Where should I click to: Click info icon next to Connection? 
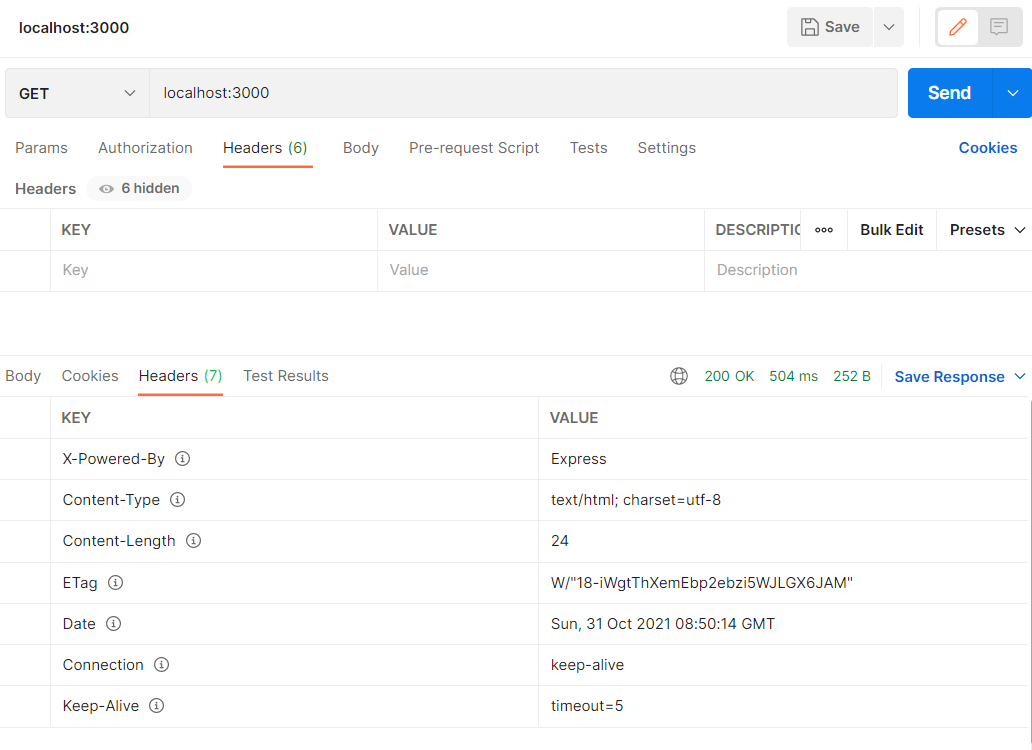[161, 664]
